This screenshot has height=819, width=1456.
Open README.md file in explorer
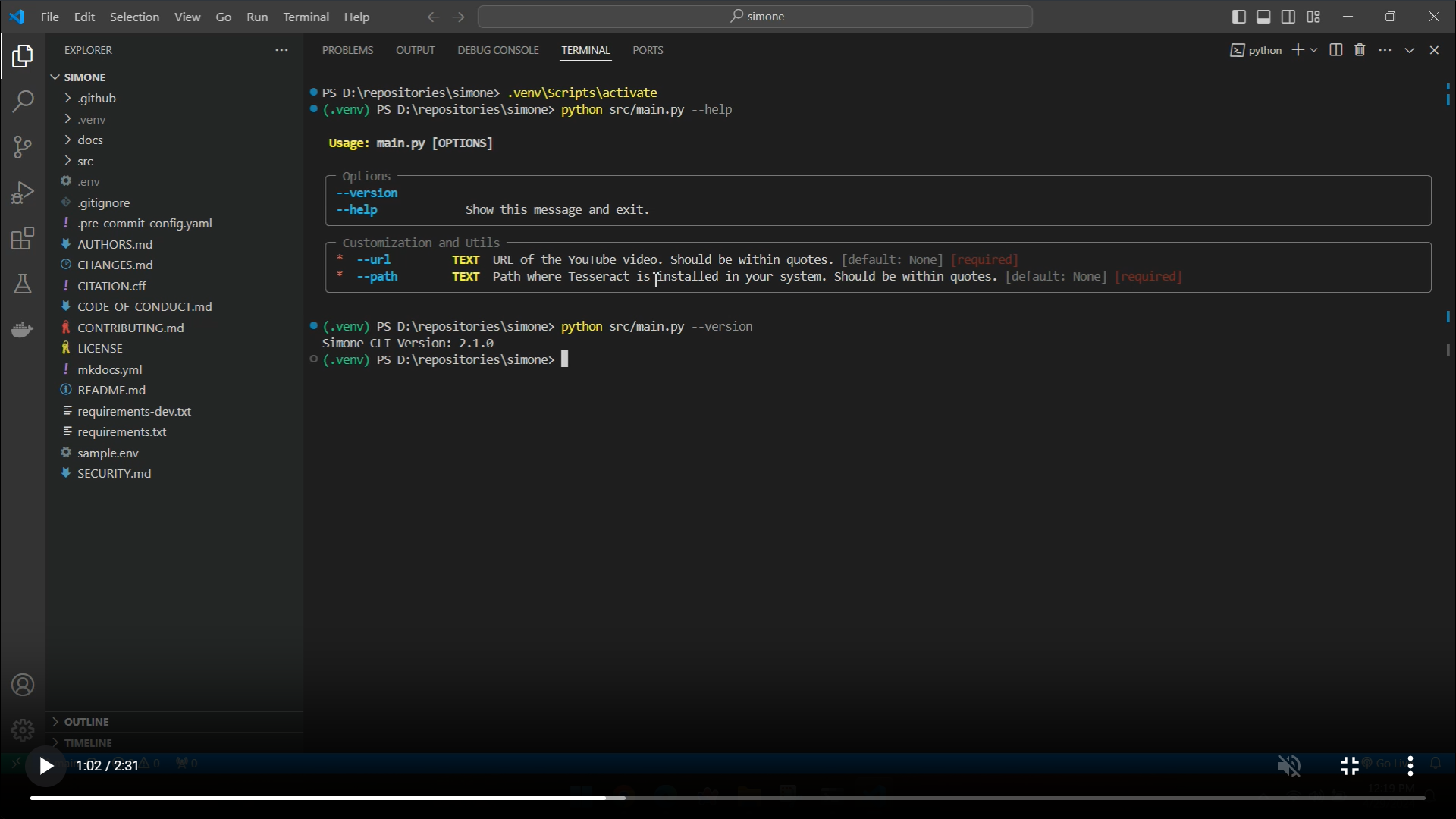click(x=111, y=390)
